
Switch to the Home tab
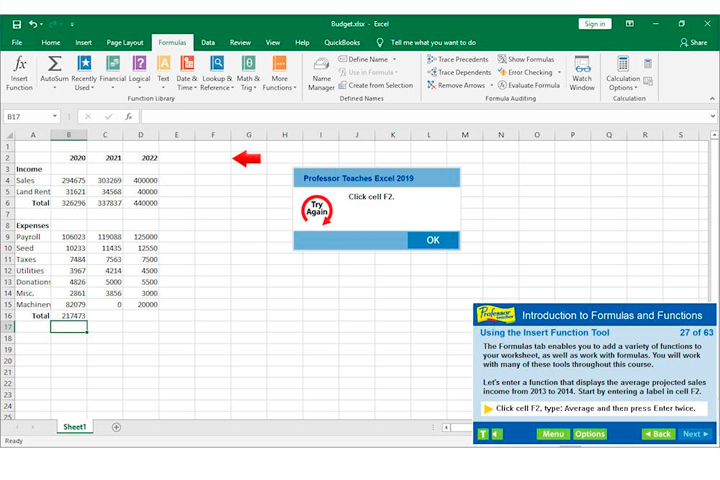(x=51, y=42)
